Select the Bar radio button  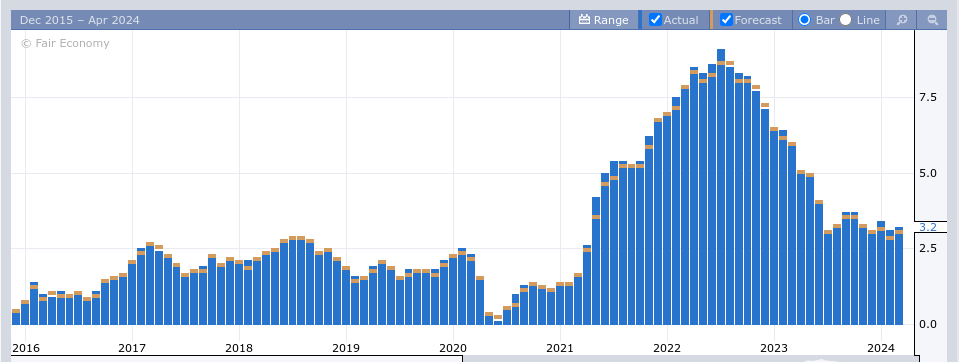[804, 20]
